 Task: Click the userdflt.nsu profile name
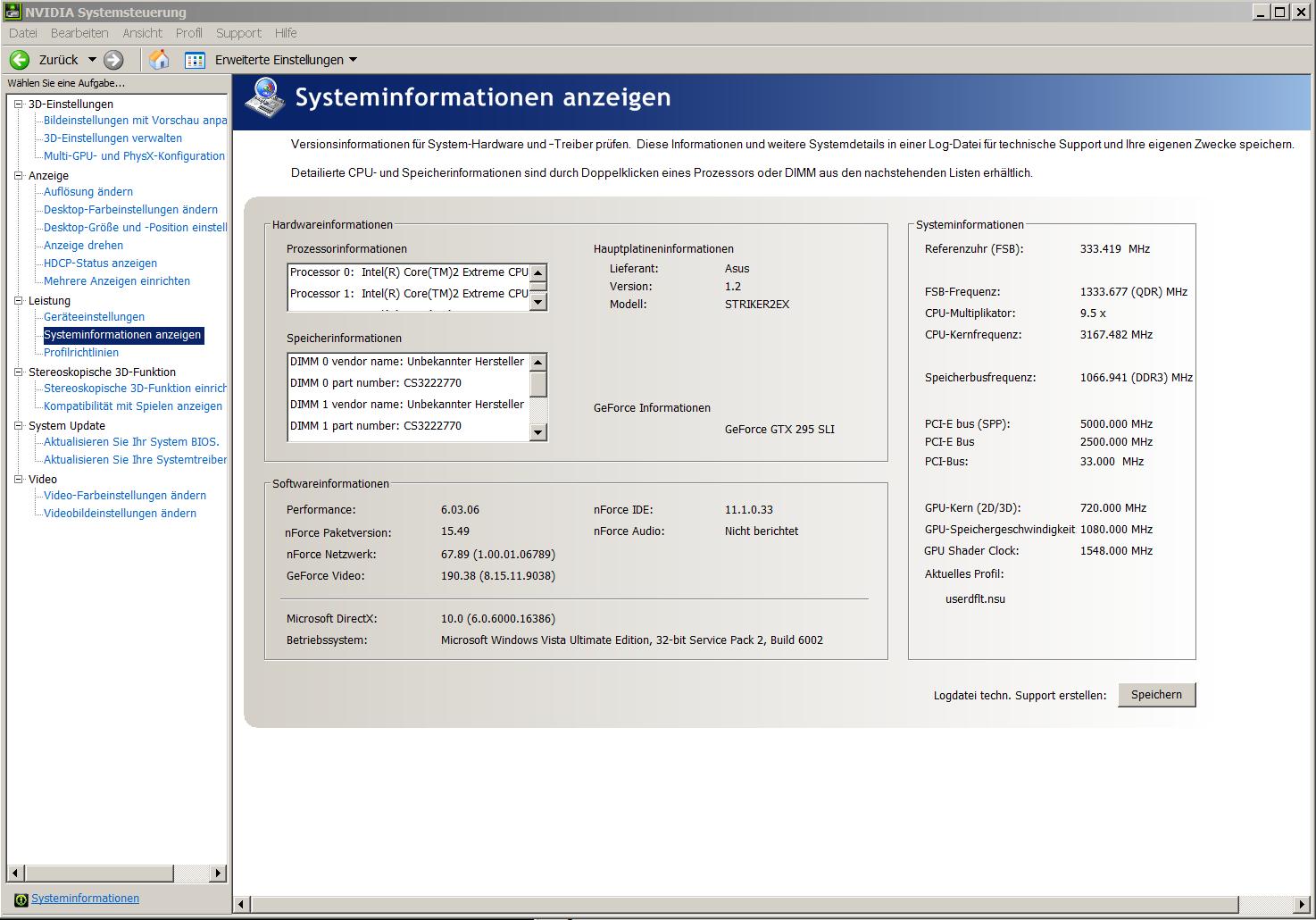pyautogui.click(x=975, y=599)
